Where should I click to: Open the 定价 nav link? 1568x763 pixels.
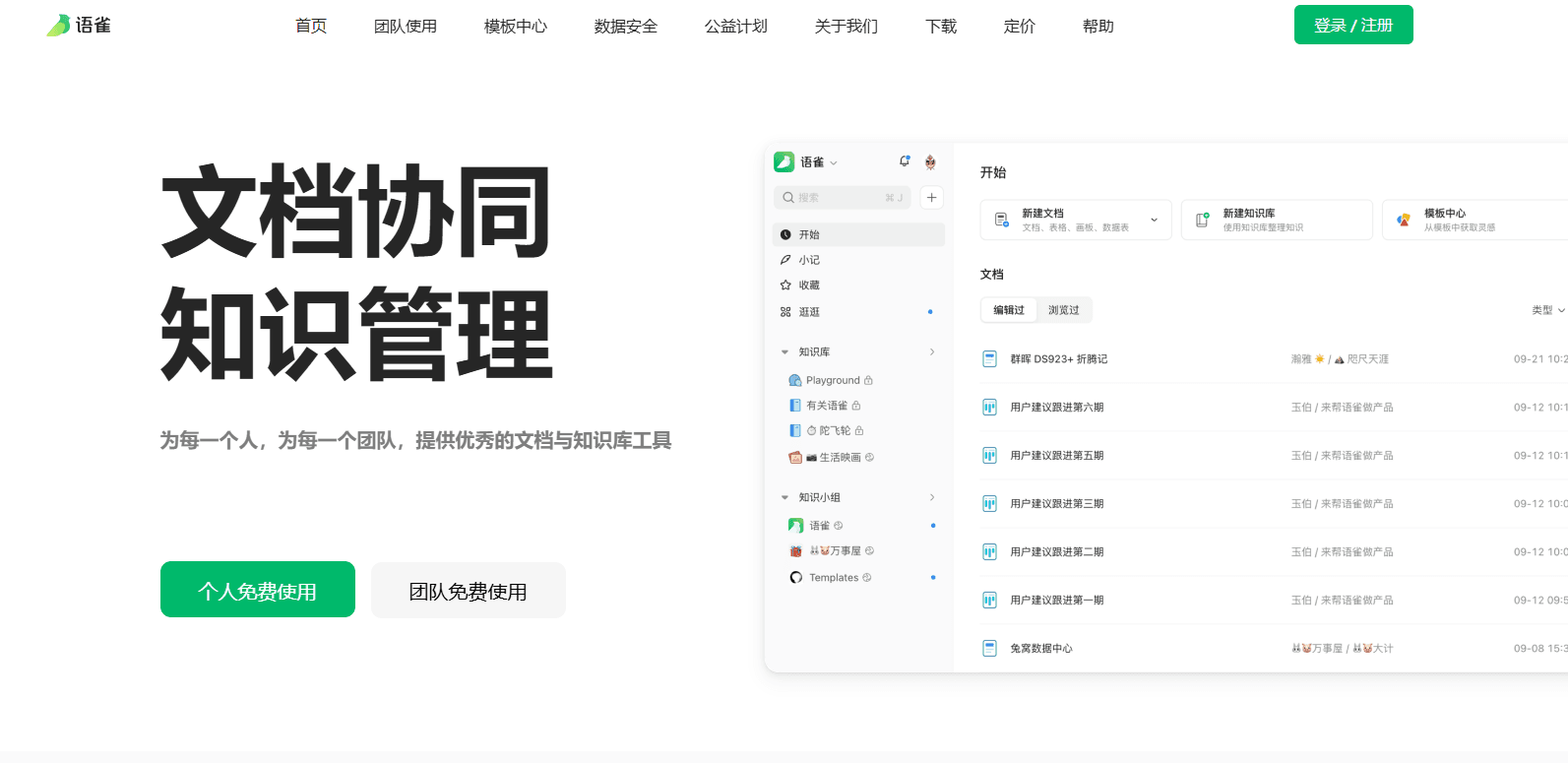[x=1020, y=27]
